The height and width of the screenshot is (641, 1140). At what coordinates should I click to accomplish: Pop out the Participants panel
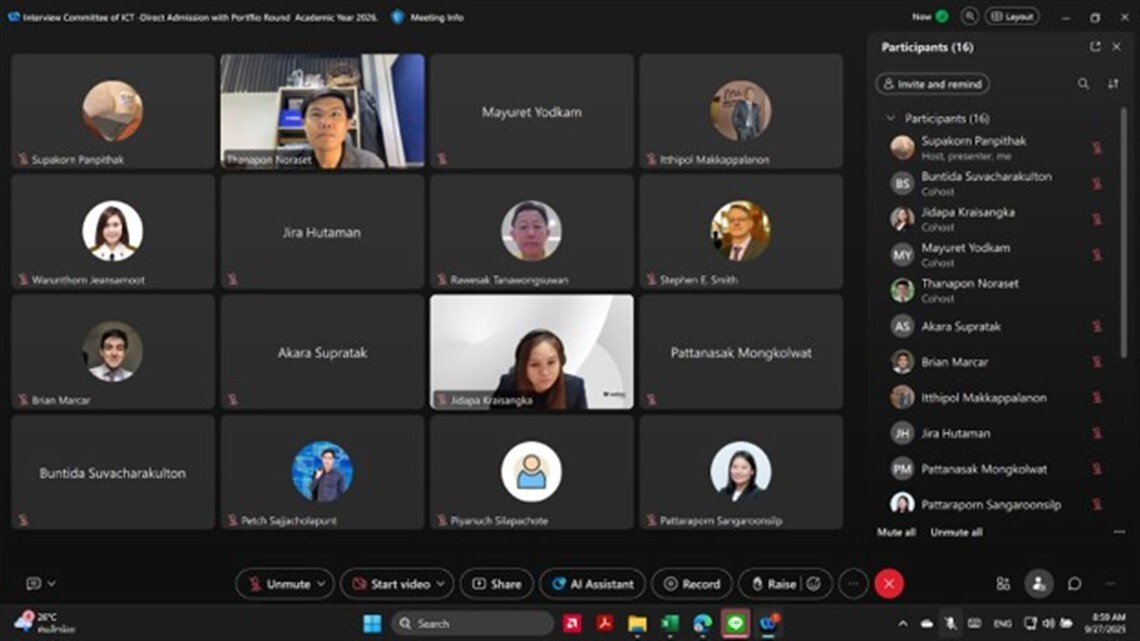click(x=1095, y=47)
